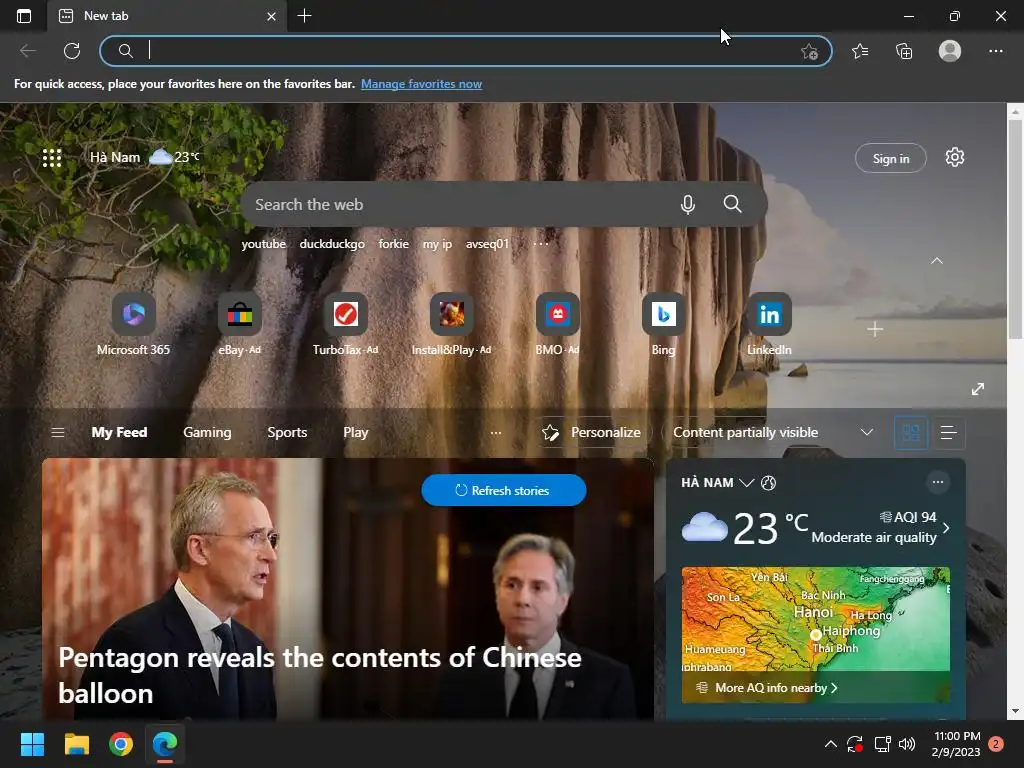Open Settings and more ellipsis menu

click(995, 51)
